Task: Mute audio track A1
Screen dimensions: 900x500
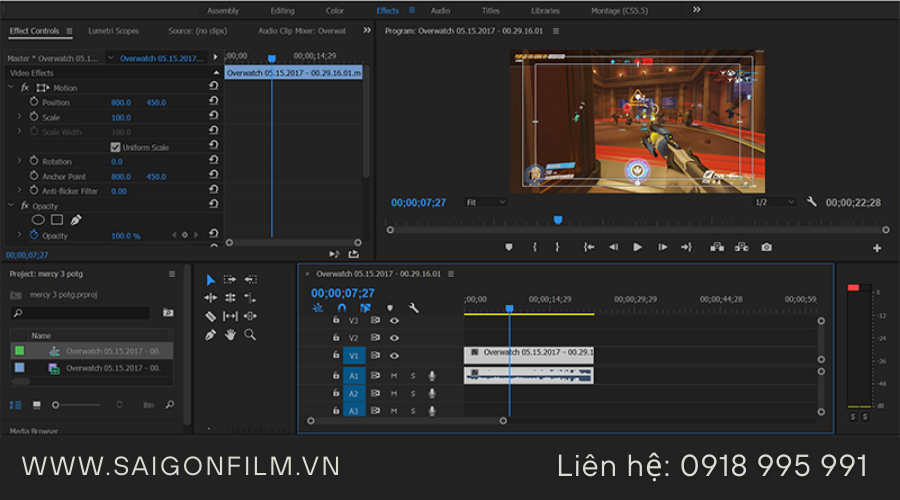Action: (x=394, y=375)
